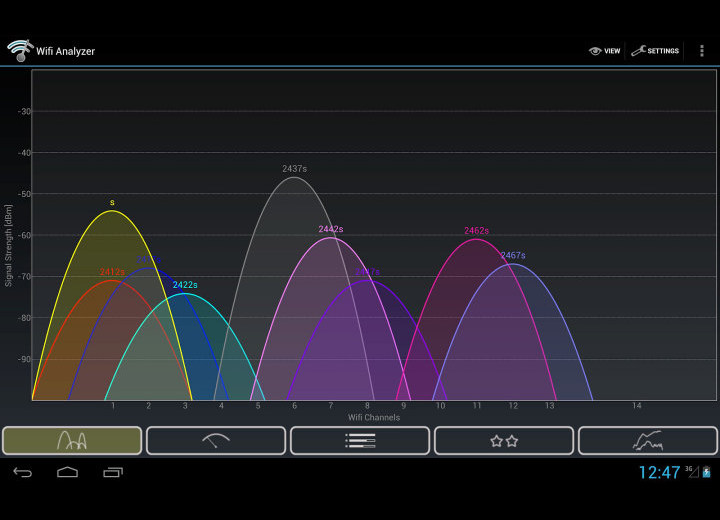This screenshot has height=520, width=720.
Task: Select the magenta 2462s network label
Action: [x=476, y=231]
